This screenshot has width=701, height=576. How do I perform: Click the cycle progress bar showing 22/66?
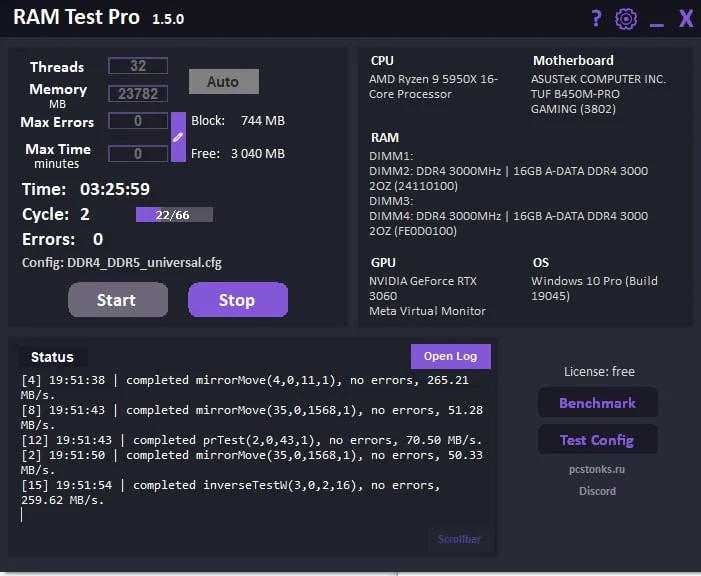pyautogui.click(x=174, y=215)
